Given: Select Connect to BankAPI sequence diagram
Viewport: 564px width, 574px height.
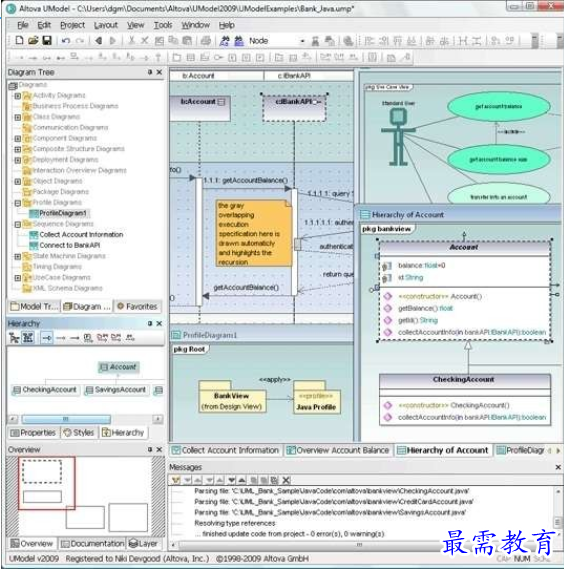Looking at the screenshot, I should 65,245.
